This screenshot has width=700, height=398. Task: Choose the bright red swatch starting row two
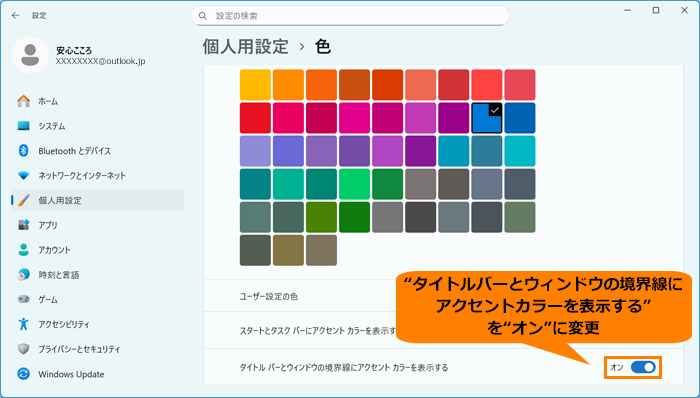[x=255, y=118]
